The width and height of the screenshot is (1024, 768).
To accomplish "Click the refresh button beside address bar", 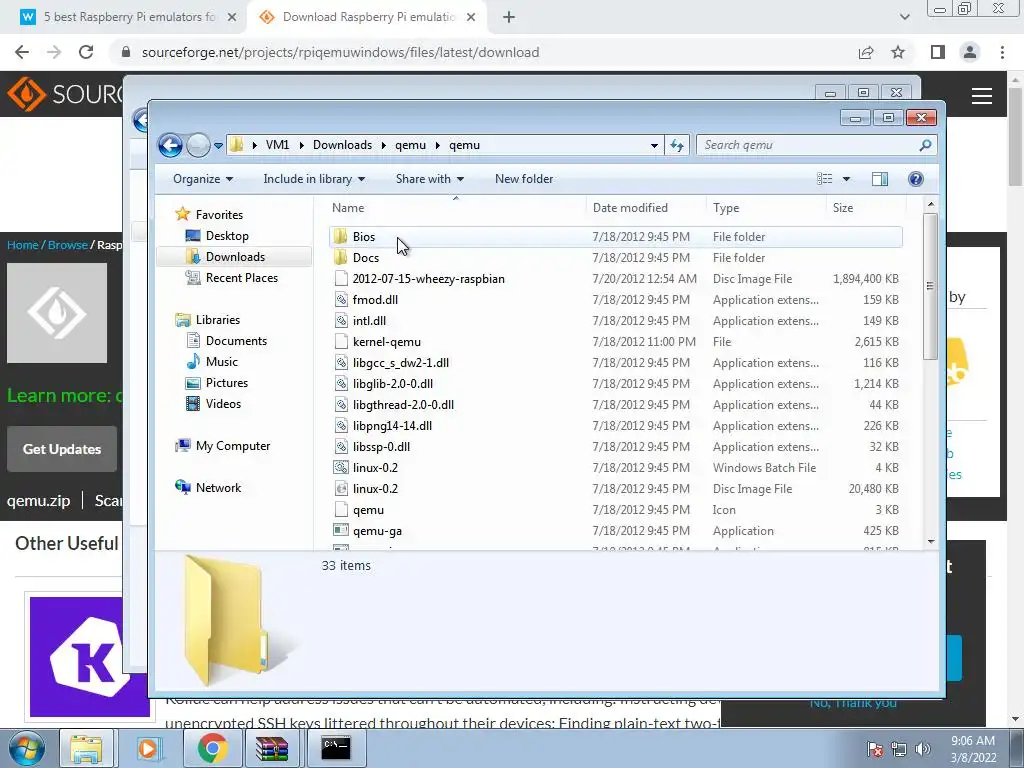I will pos(677,145).
